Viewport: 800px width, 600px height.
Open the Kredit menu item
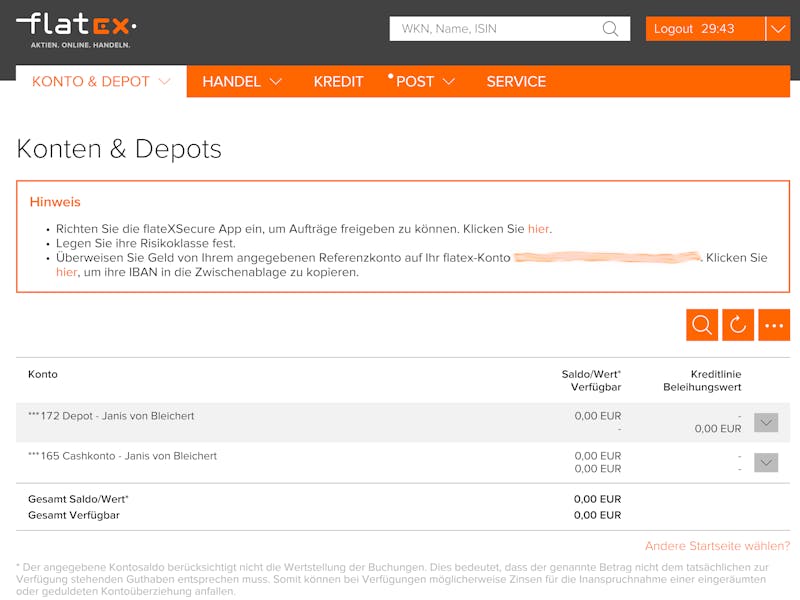(338, 81)
